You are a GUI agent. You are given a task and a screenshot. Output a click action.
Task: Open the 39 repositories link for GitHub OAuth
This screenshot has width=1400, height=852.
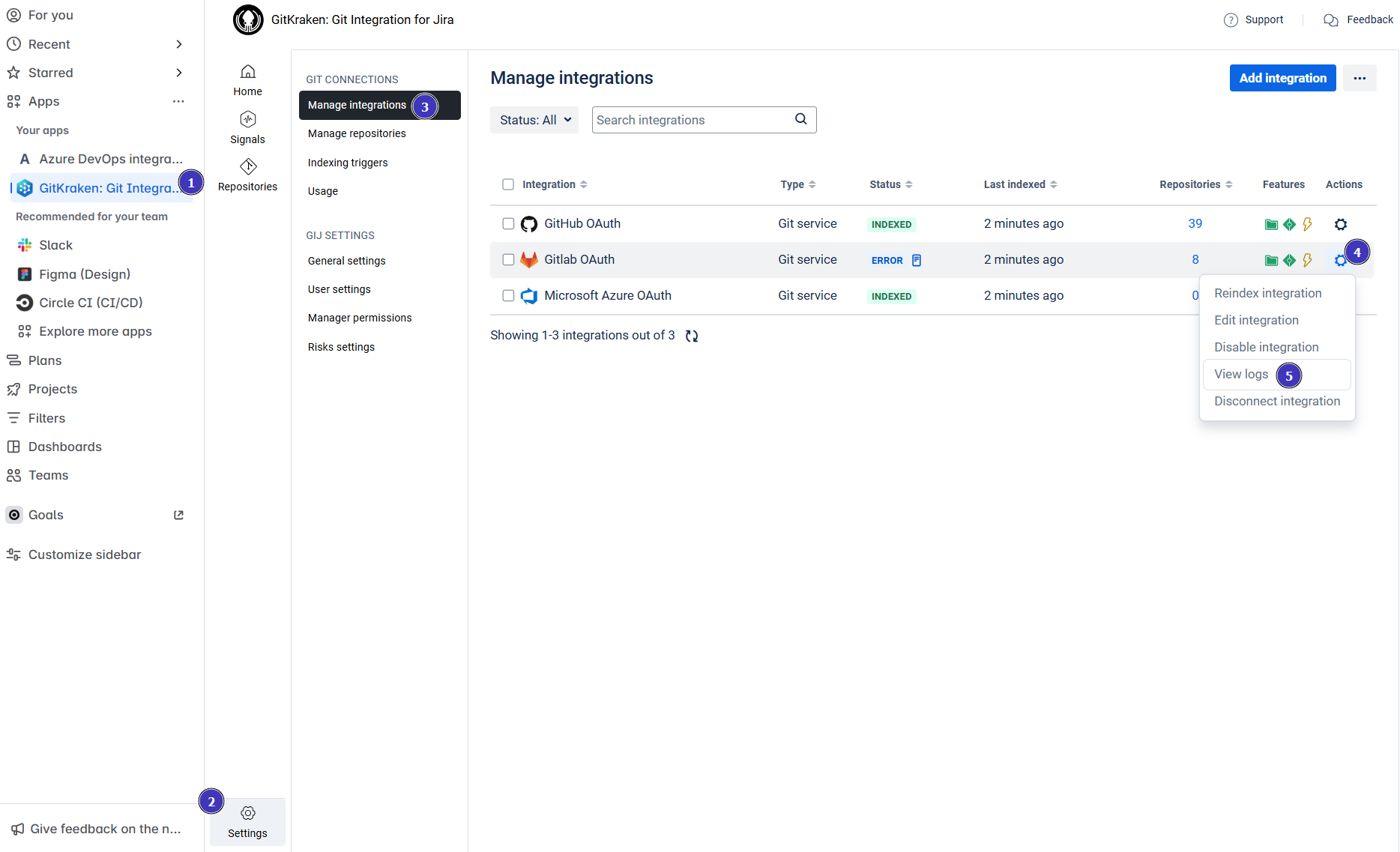1195,223
